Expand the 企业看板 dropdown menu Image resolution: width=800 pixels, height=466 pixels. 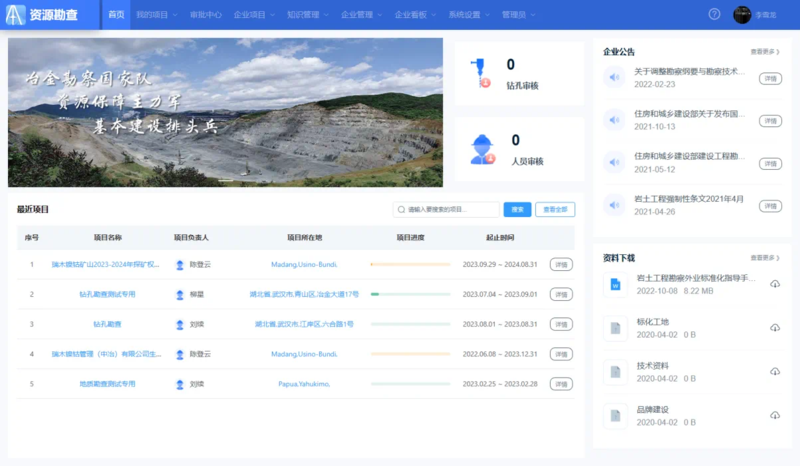415,15
